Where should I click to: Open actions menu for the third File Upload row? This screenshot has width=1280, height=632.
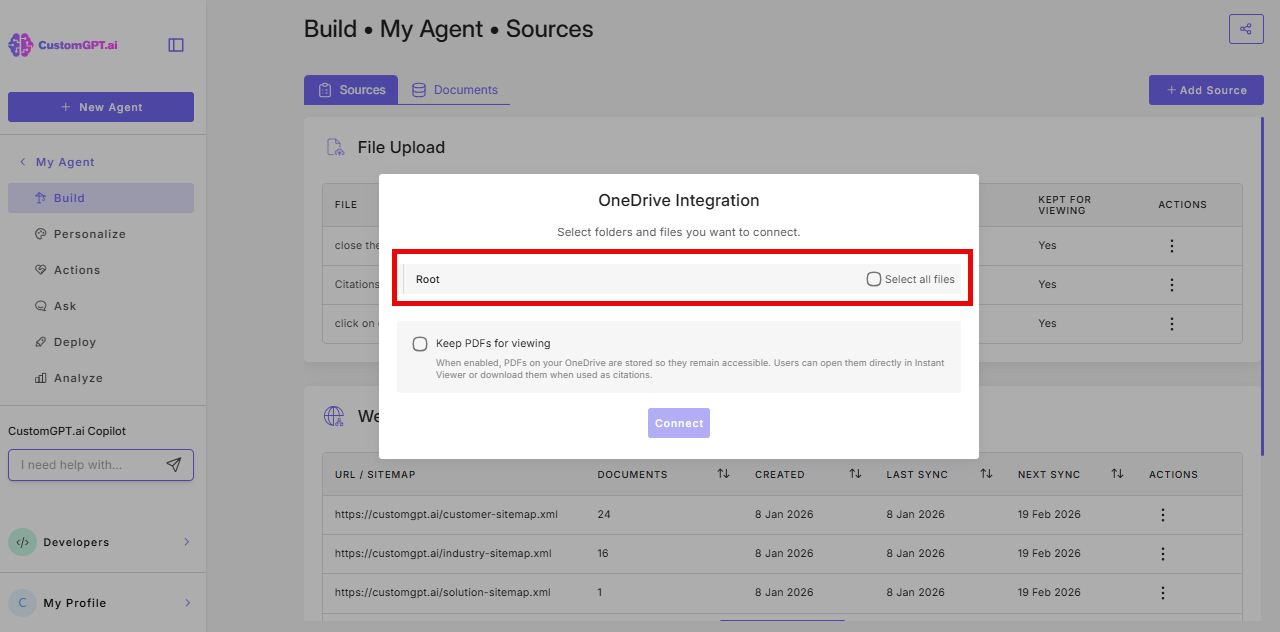1172,324
